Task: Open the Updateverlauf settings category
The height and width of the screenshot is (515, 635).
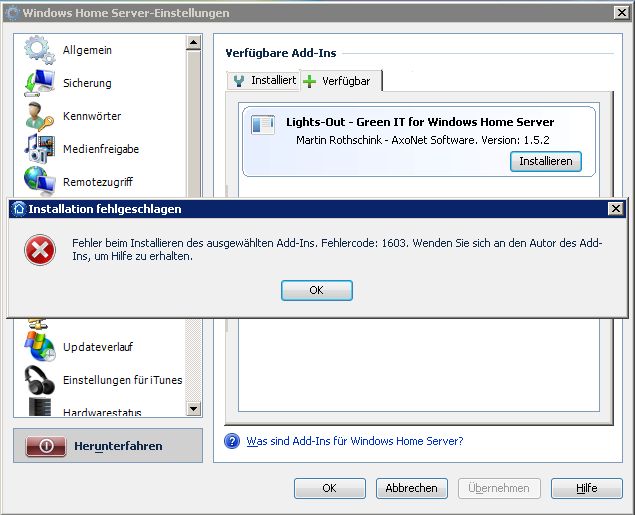Action: [x=98, y=347]
